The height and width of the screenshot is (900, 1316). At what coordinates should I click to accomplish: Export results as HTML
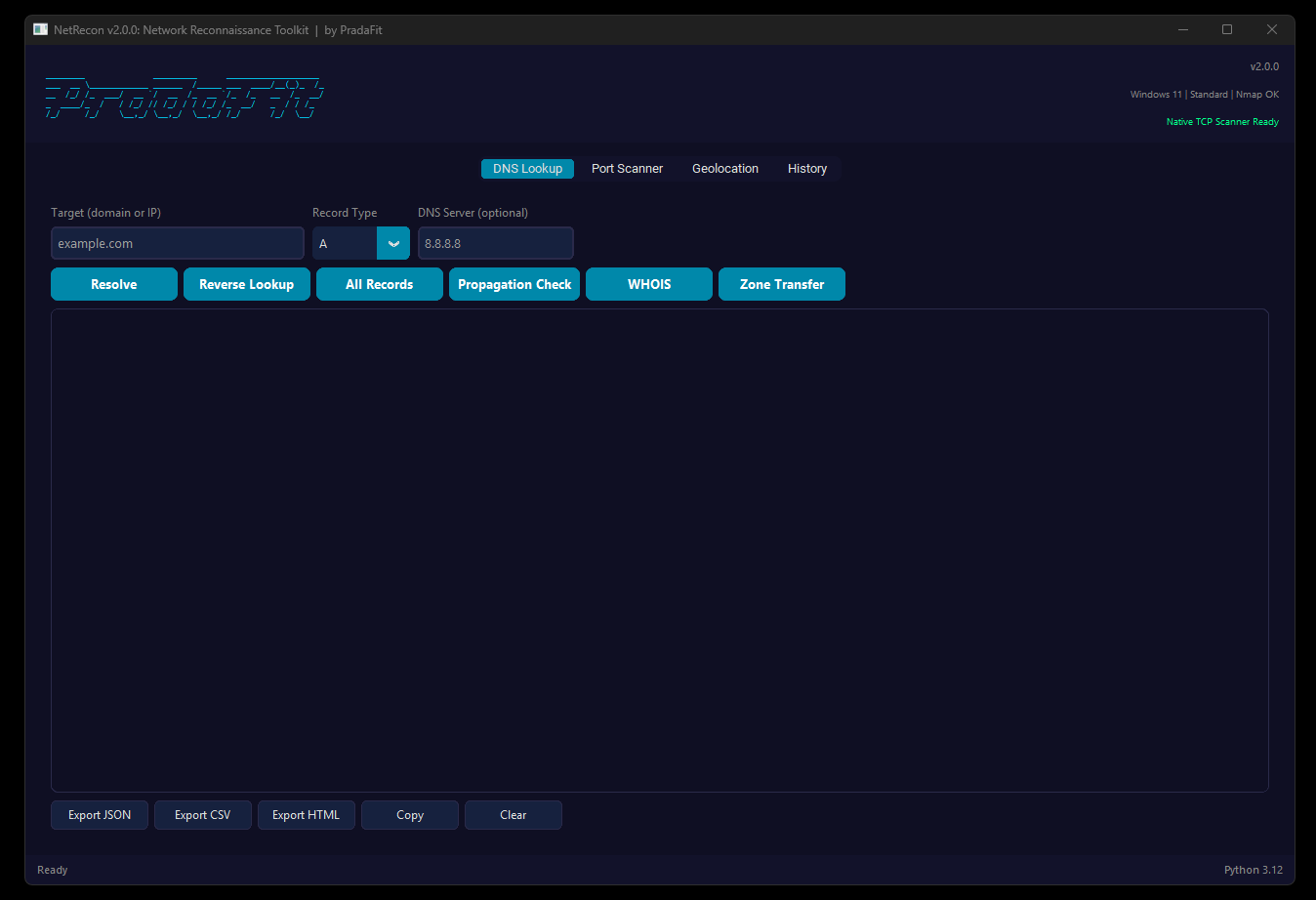coord(307,815)
